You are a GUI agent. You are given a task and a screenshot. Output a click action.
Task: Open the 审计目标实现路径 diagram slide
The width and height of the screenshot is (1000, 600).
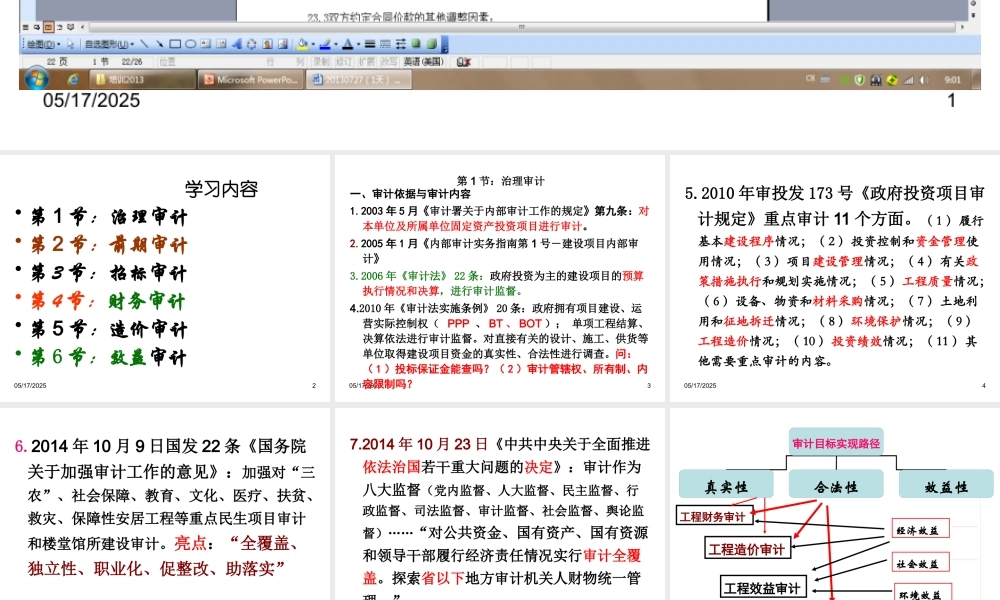[x=835, y=504]
